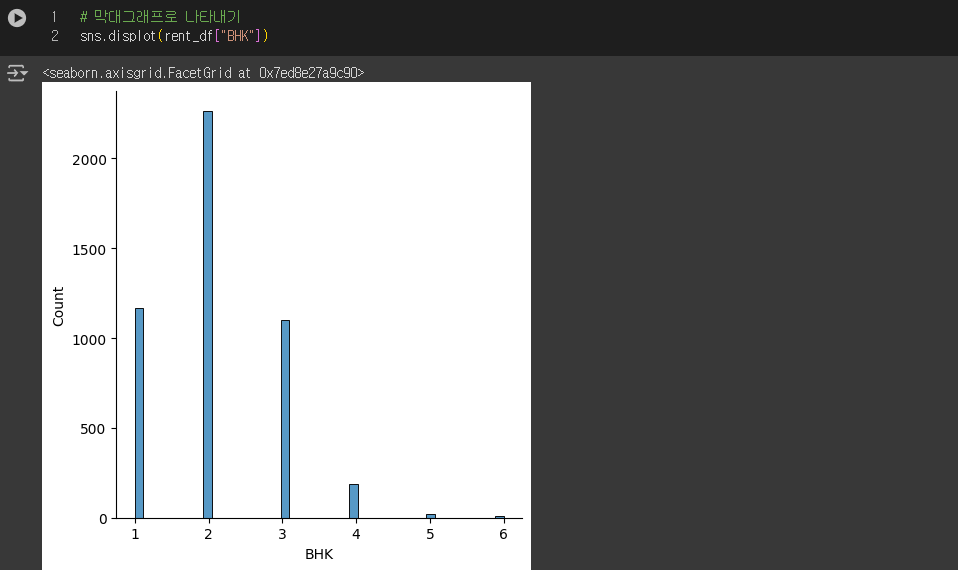Click the seaborn FacetGrid output text
The height and width of the screenshot is (570, 958).
coord(203,73)
